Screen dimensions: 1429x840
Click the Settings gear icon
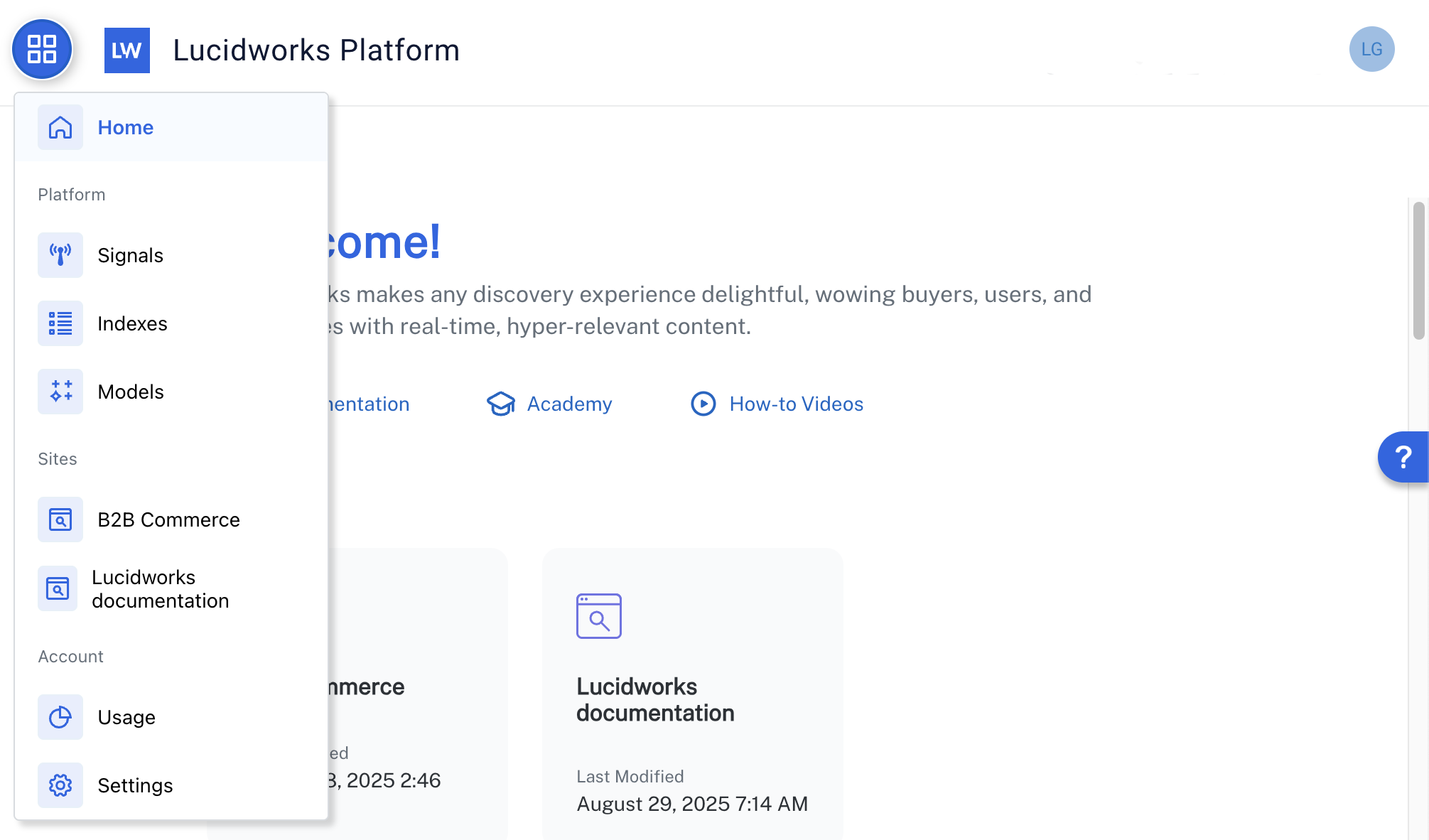tap(60, 785)
